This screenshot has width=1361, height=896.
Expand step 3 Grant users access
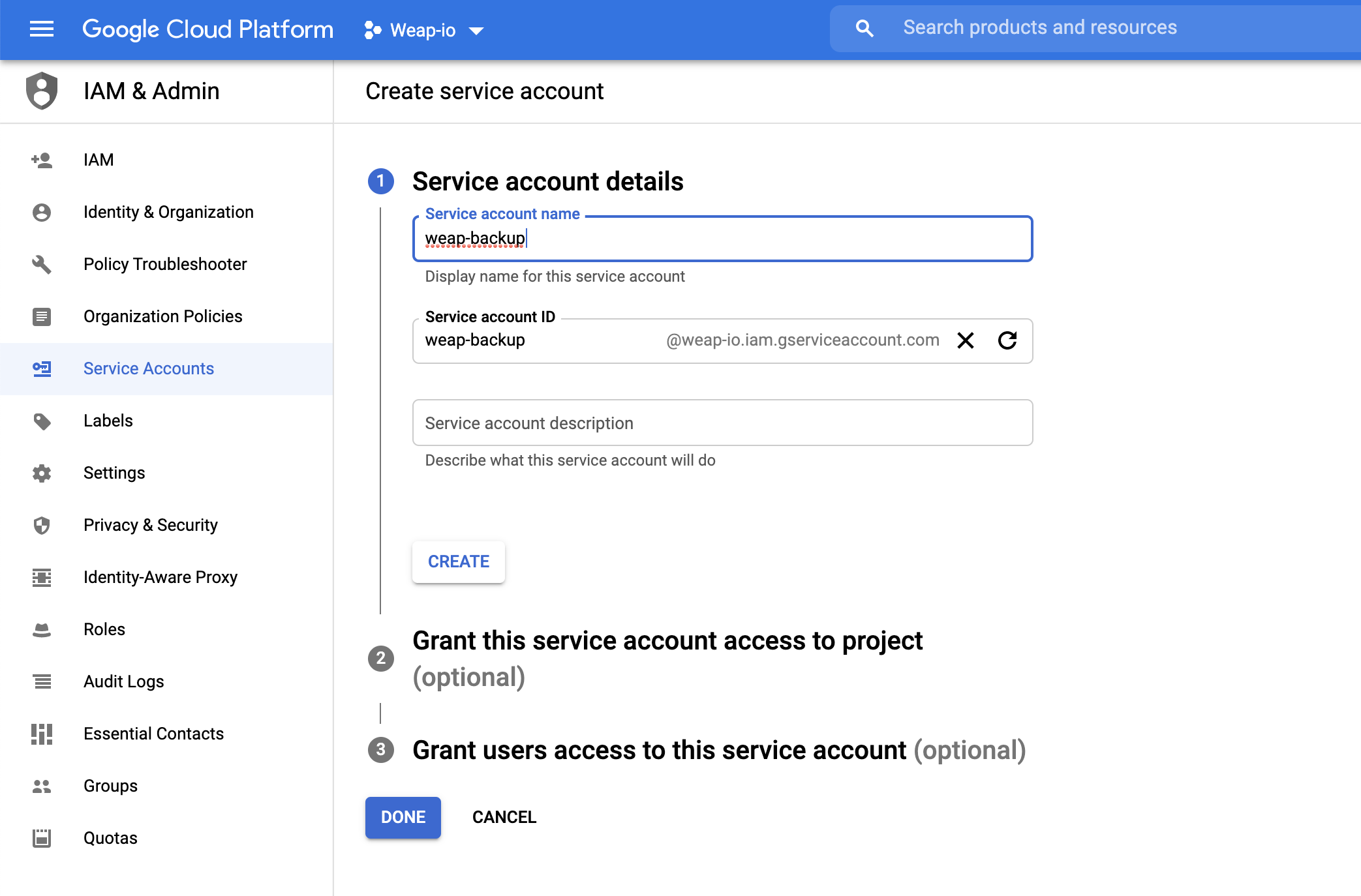pos(719,750)
